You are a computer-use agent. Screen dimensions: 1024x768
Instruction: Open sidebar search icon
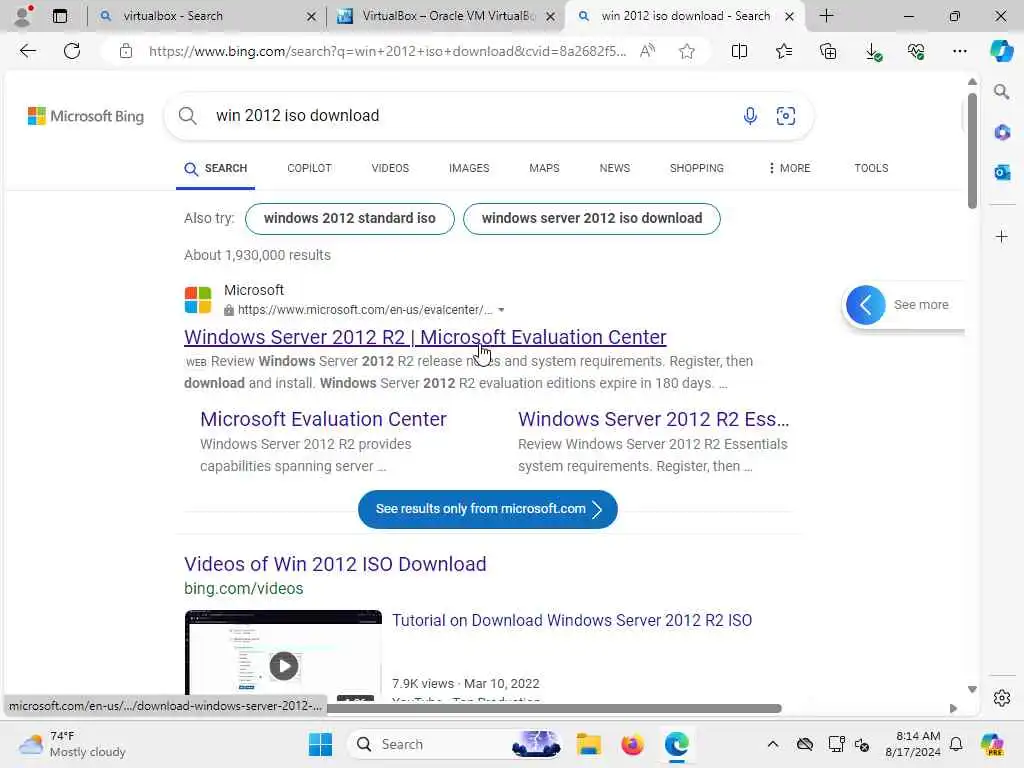(x=1001, y=91)
